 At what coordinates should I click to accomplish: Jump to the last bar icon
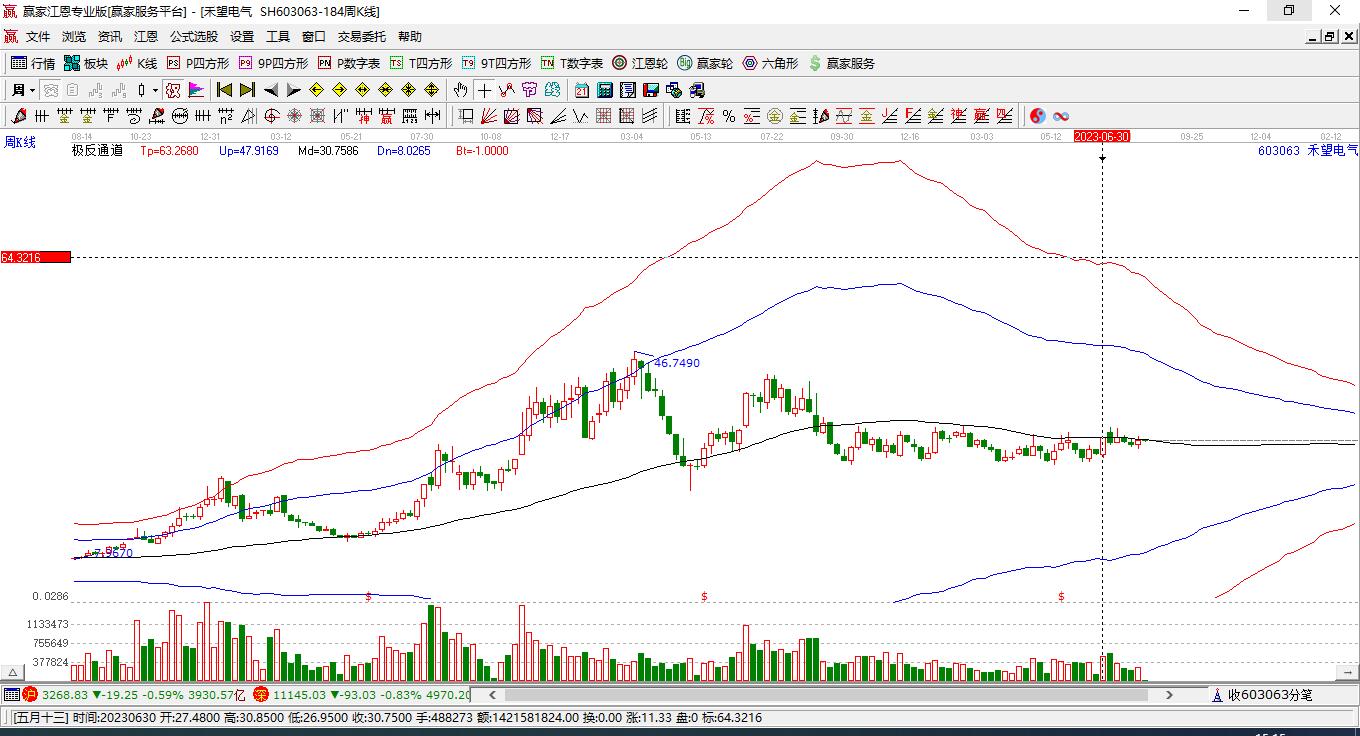[x=247, y=90]
